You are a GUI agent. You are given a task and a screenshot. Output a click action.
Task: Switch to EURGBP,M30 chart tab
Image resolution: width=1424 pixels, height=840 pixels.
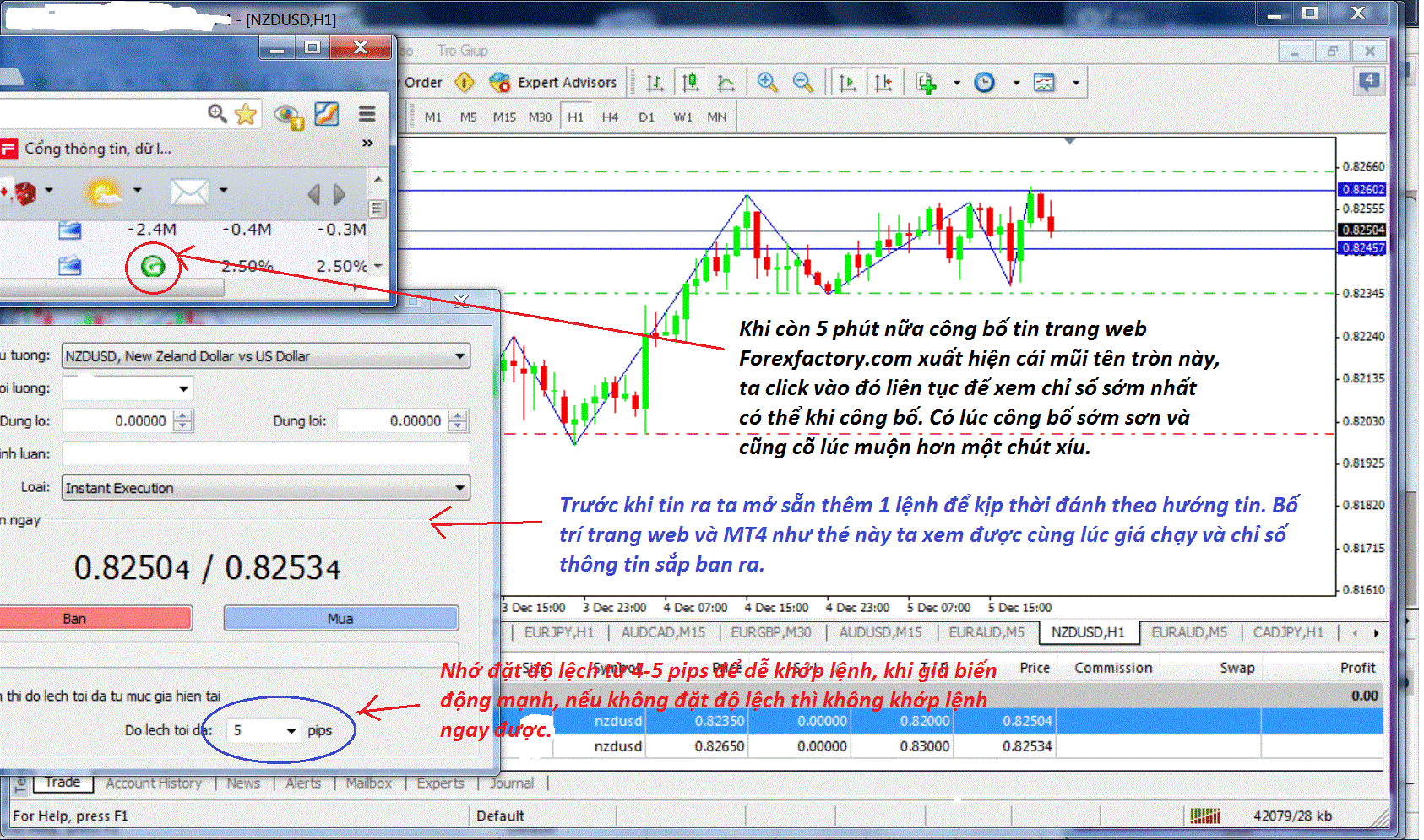pos(770,632)
